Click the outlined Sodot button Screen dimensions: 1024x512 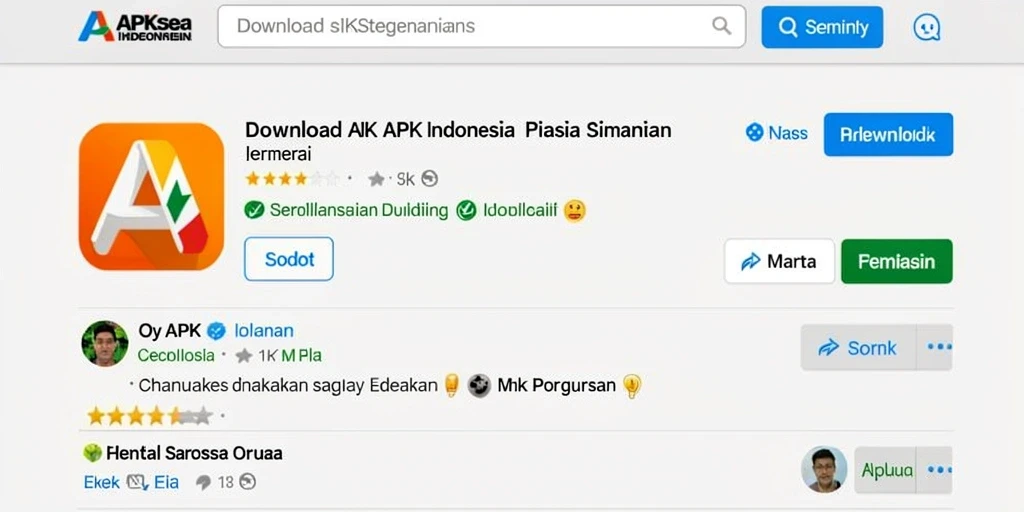(289, 259)
